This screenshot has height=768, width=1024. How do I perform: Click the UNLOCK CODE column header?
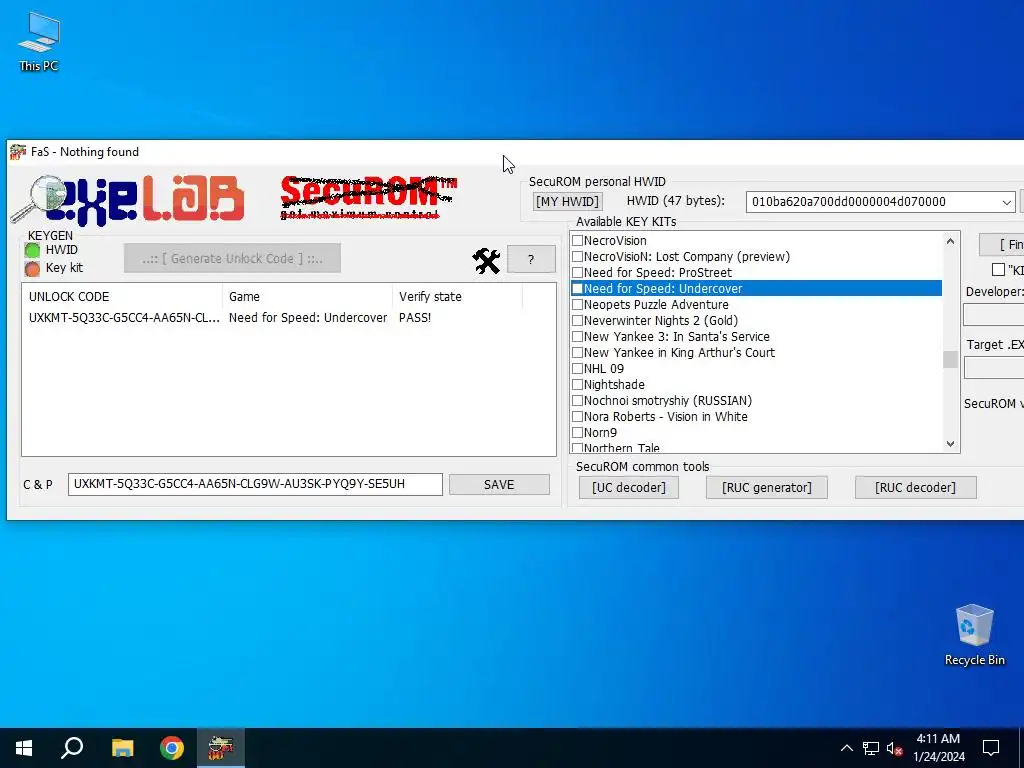point(122,296)
